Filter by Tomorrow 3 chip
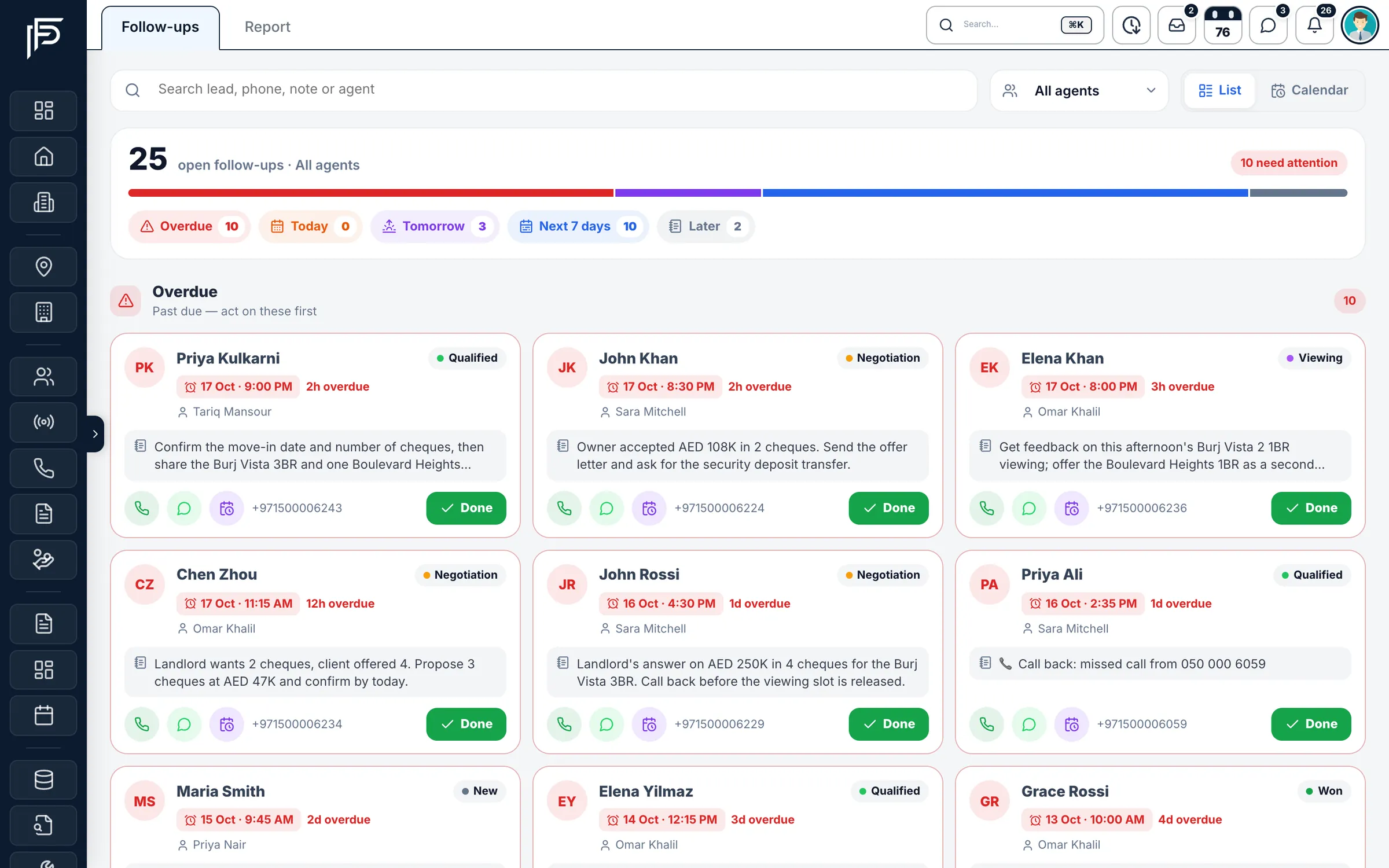 pyautogui.click(x=435, y=226)
